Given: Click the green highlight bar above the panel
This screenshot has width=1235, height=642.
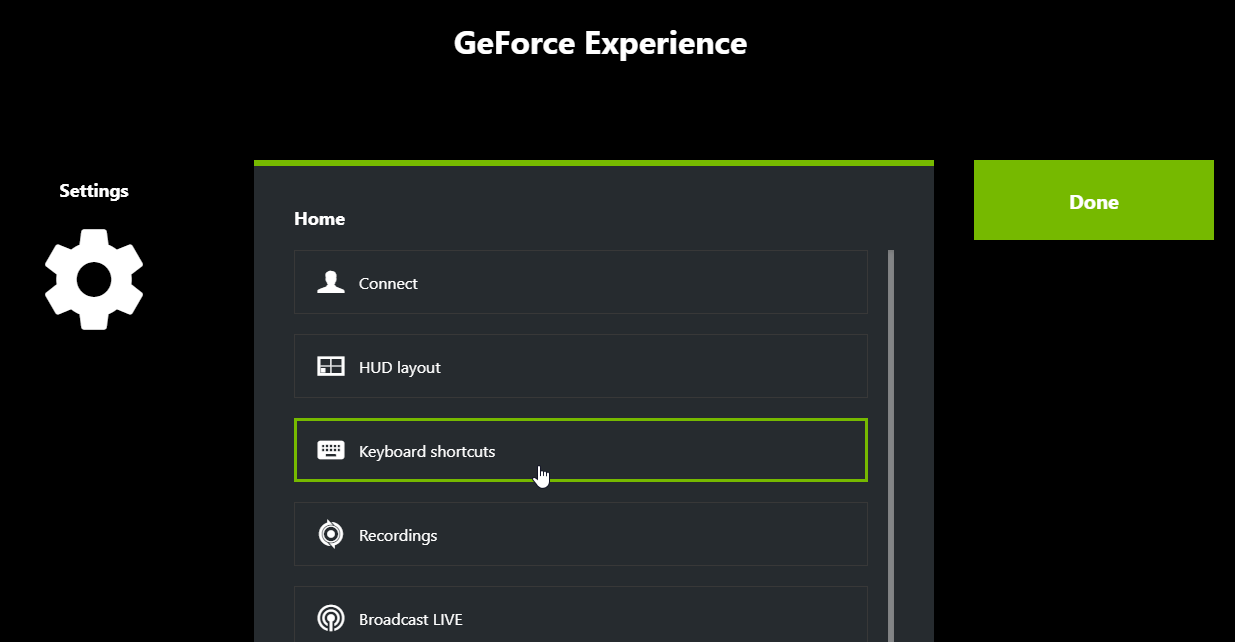Looking at the screenshot, I should (x=594, y=161).
